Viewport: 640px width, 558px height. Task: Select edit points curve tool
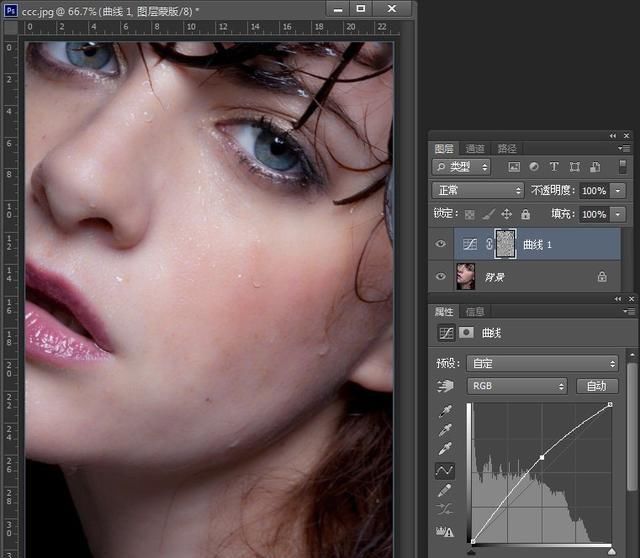click(444, 471)
